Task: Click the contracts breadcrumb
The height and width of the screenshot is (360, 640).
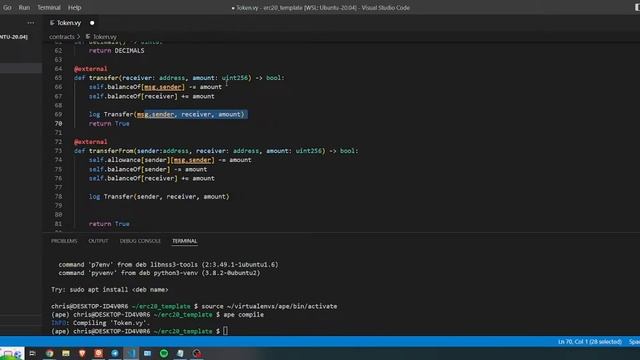Action: pos(62,37)
